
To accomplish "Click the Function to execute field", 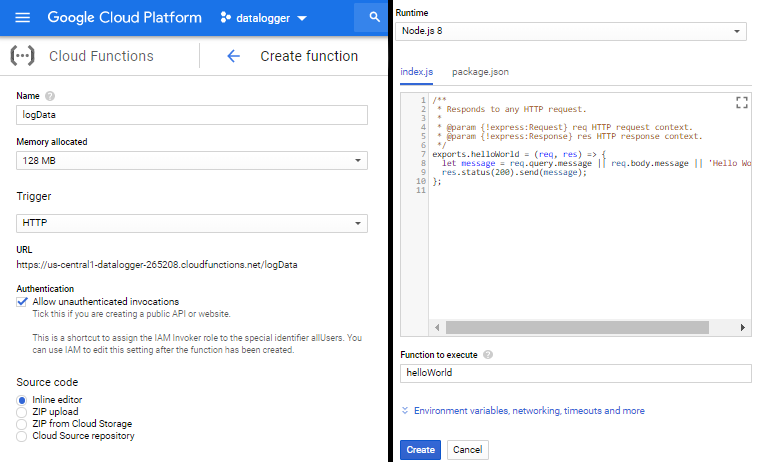I will pyautogui.click(x=576, y=373).
